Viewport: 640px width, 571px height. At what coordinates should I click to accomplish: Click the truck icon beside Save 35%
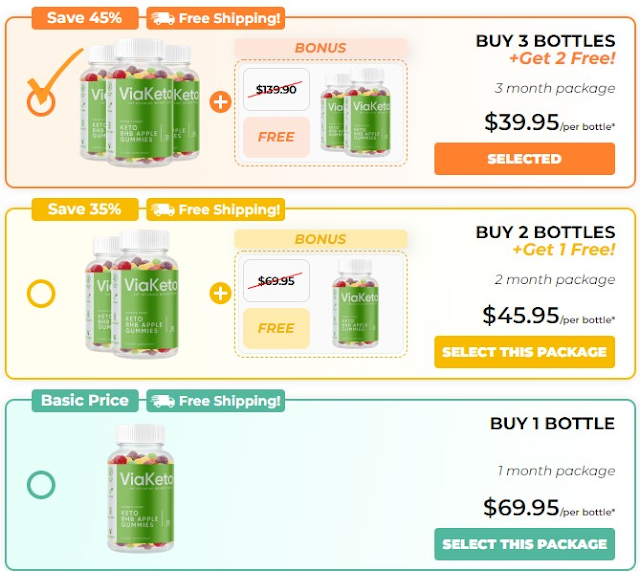161,210
